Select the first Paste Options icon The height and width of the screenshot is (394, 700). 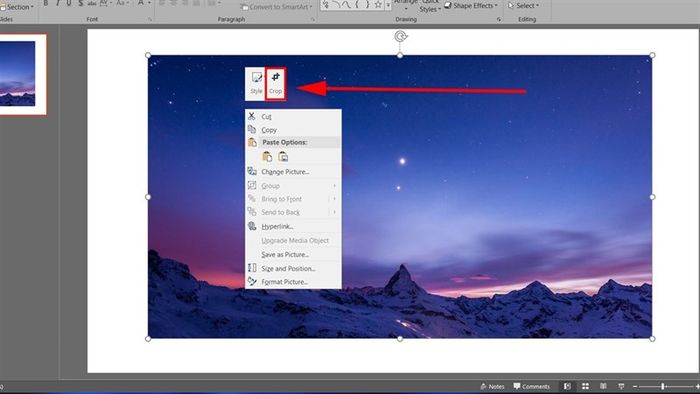coord(267,157)
